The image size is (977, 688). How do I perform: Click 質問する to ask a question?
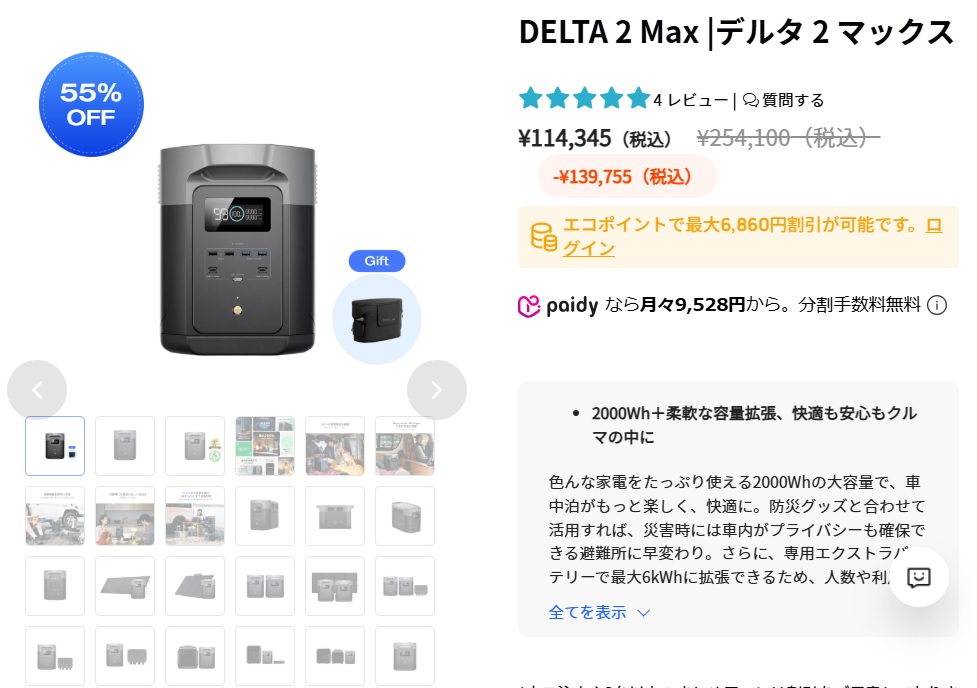coord(793,100)
